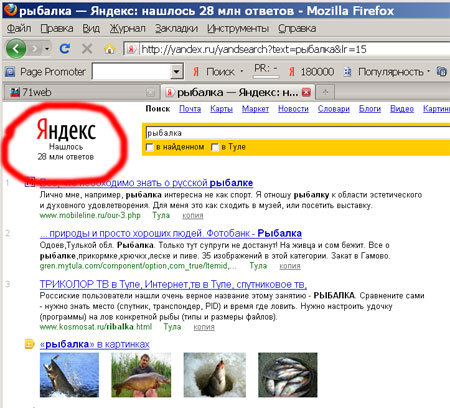Close the 71web tab
Image resolution: width=450 pixels, height=408 pixels.
tap(150, 92)
